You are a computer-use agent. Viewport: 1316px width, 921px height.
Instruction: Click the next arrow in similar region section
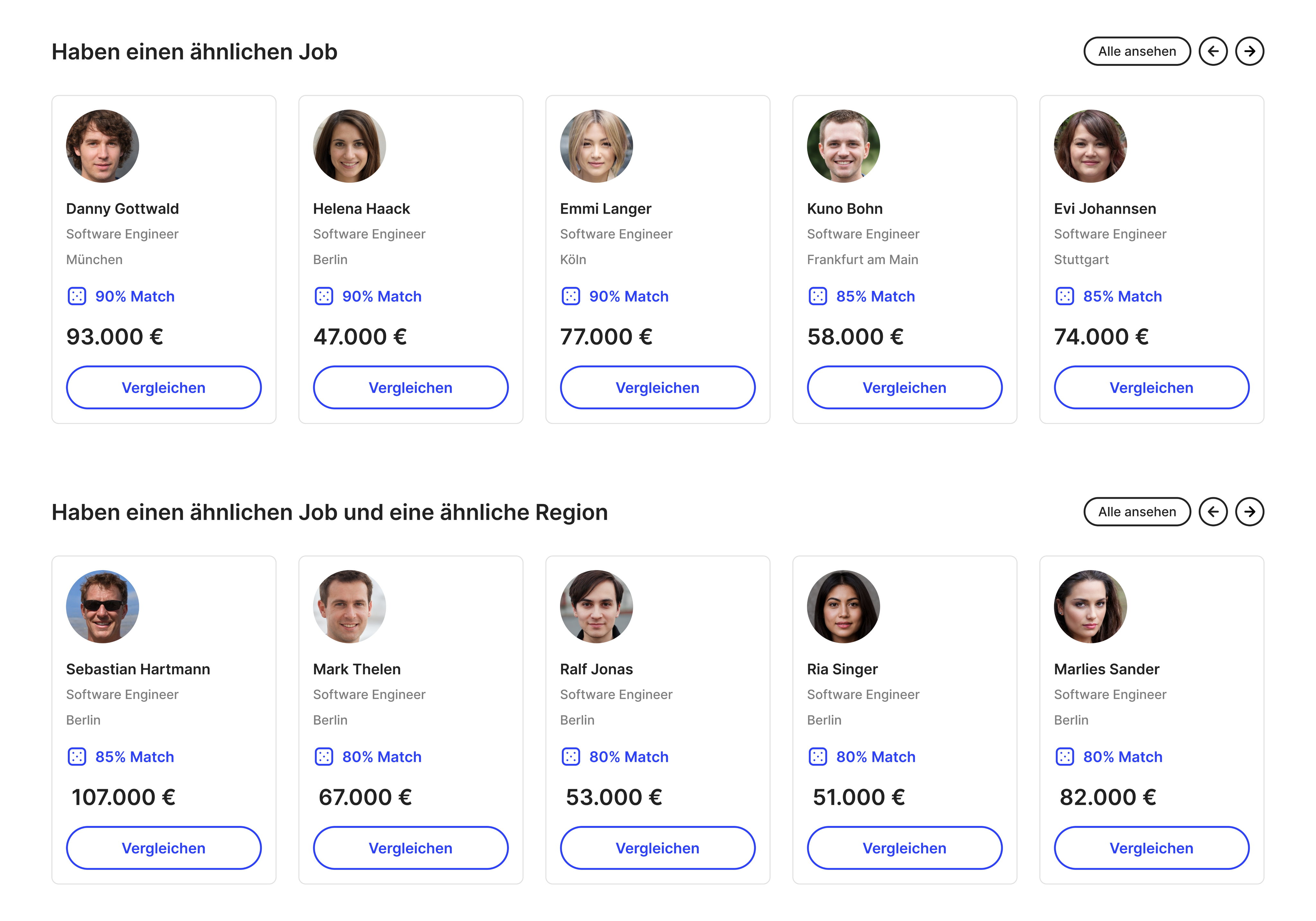pos(1249,512)
